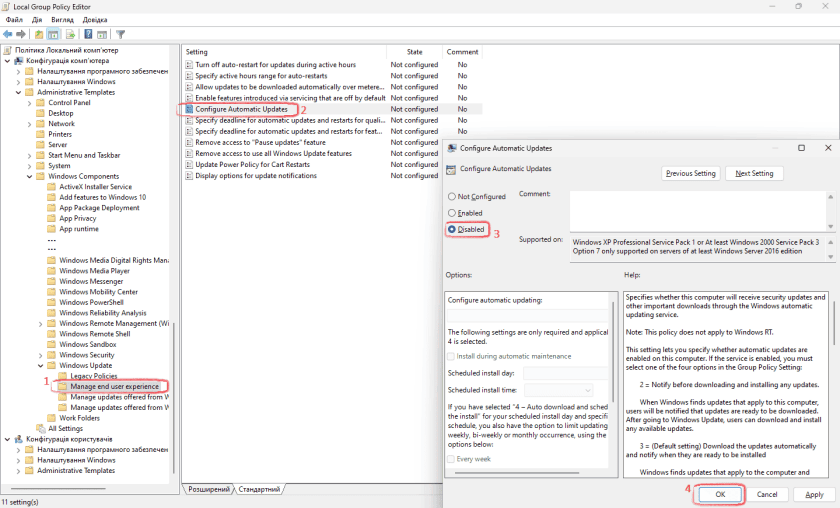
Task: Click the Filter funnel toolbar icon
Action: [x=120, y=34]
